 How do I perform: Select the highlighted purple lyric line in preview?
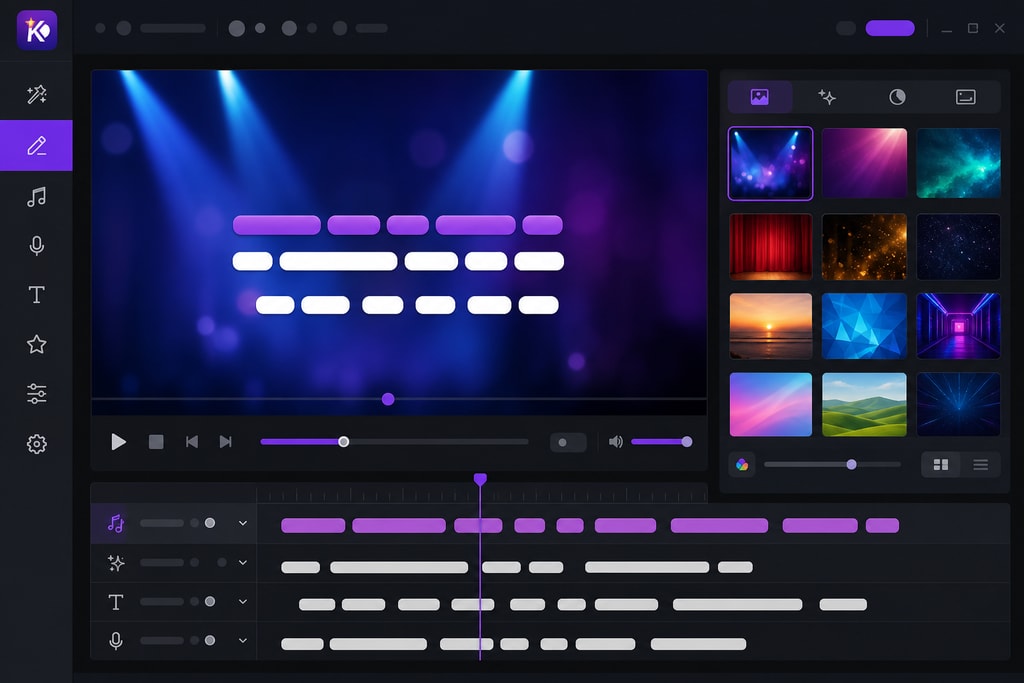(x=398, y=225)
